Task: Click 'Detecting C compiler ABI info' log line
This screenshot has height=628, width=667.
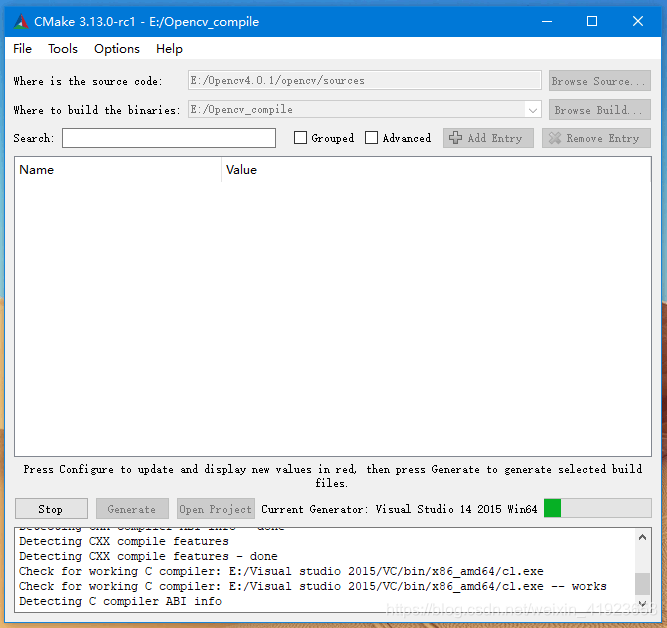Action: (x=120, y=601)
